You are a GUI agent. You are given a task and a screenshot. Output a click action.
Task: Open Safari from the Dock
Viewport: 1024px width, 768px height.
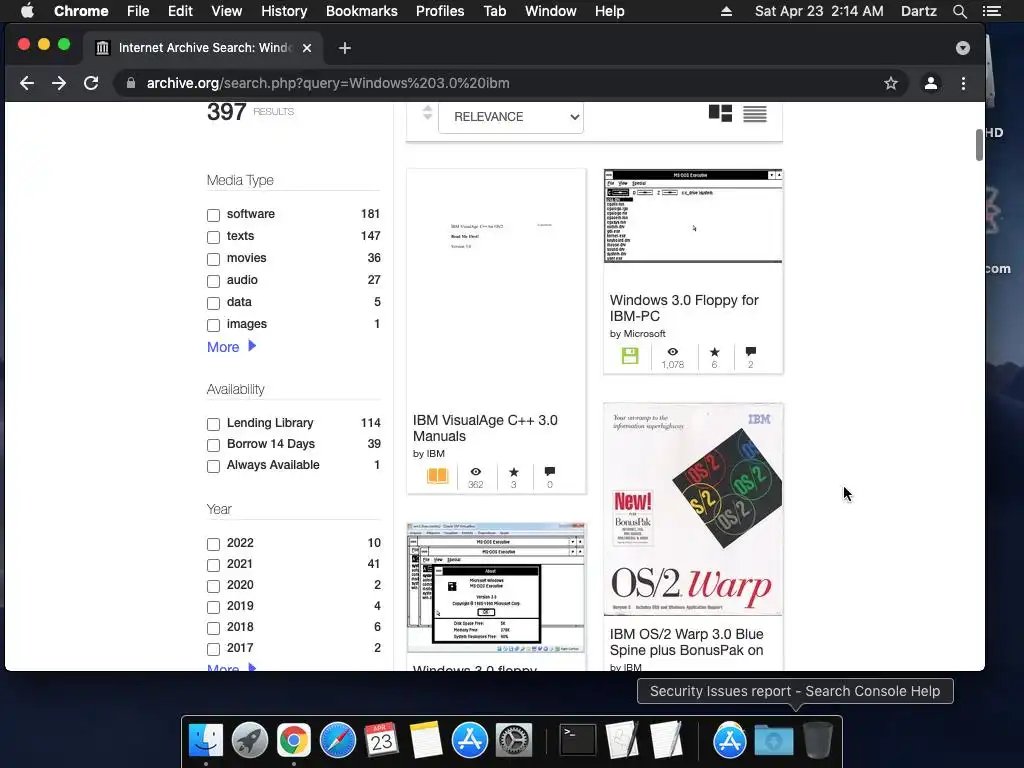(x=338, y=740)
